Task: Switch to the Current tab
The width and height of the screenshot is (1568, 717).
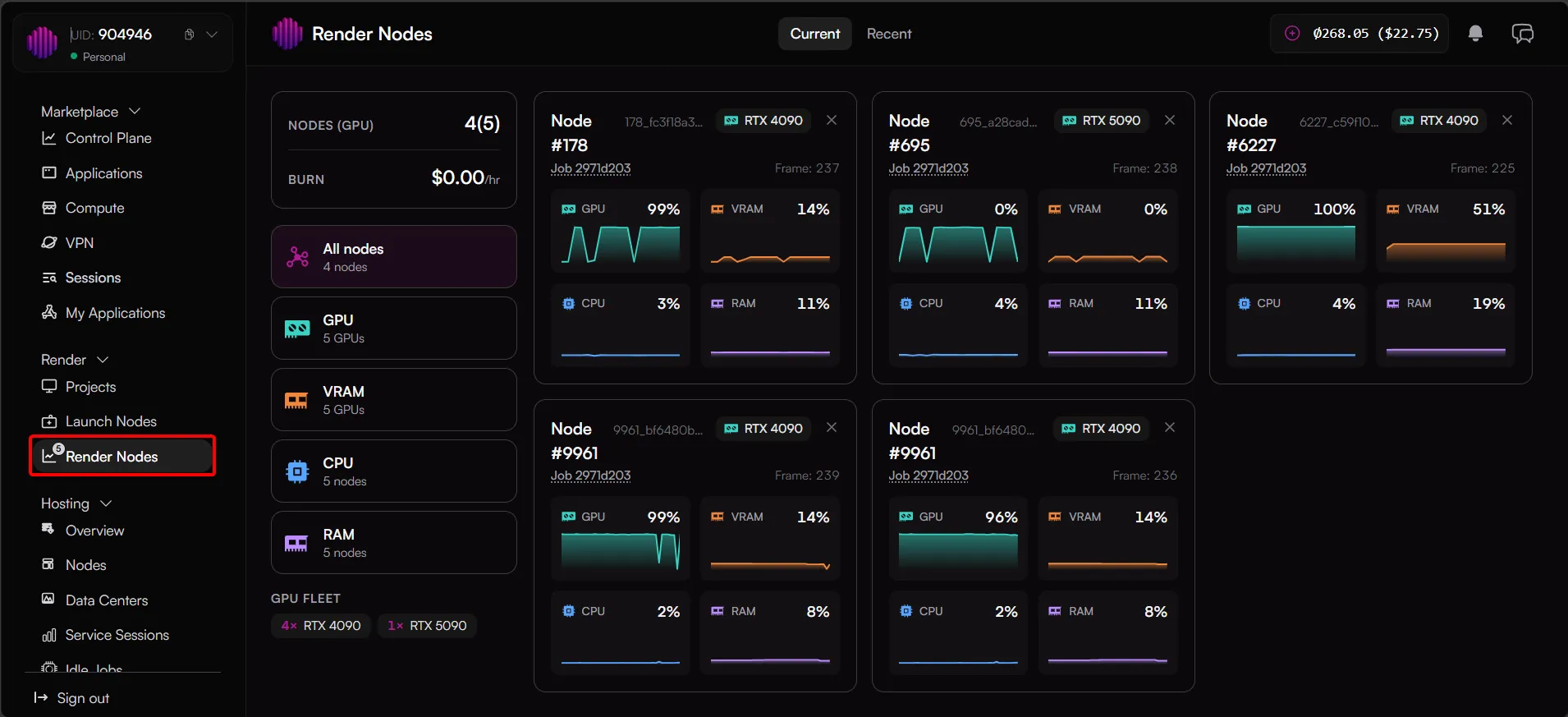Action: tap(815, 34)
